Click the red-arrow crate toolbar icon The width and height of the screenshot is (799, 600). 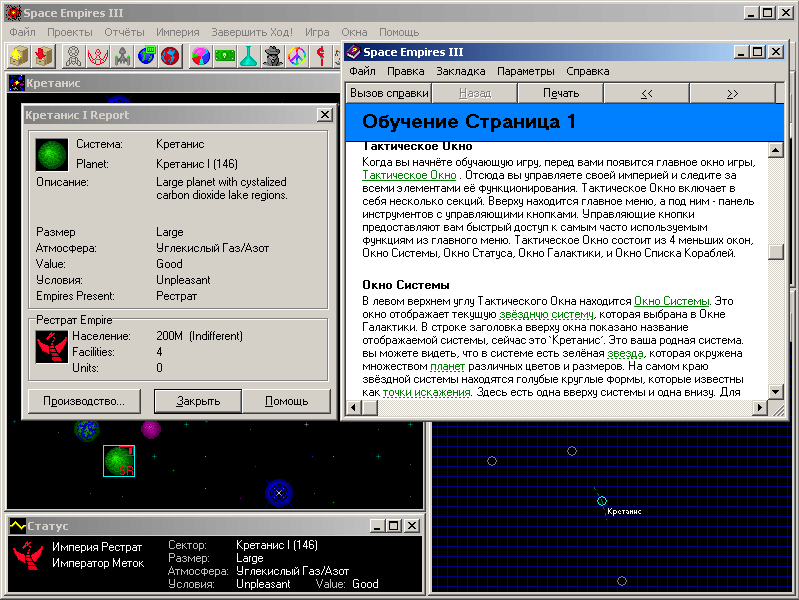[x=43, y=55]
